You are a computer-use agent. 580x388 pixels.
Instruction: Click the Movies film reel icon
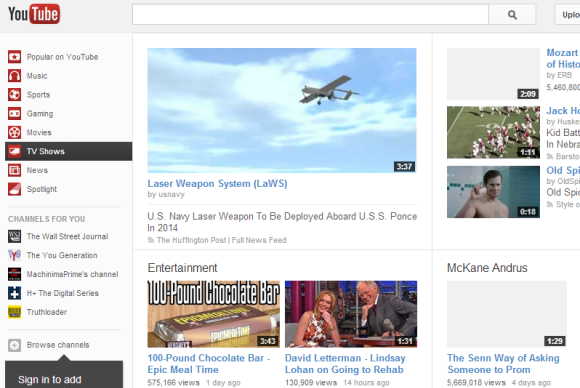coord(14,132)
